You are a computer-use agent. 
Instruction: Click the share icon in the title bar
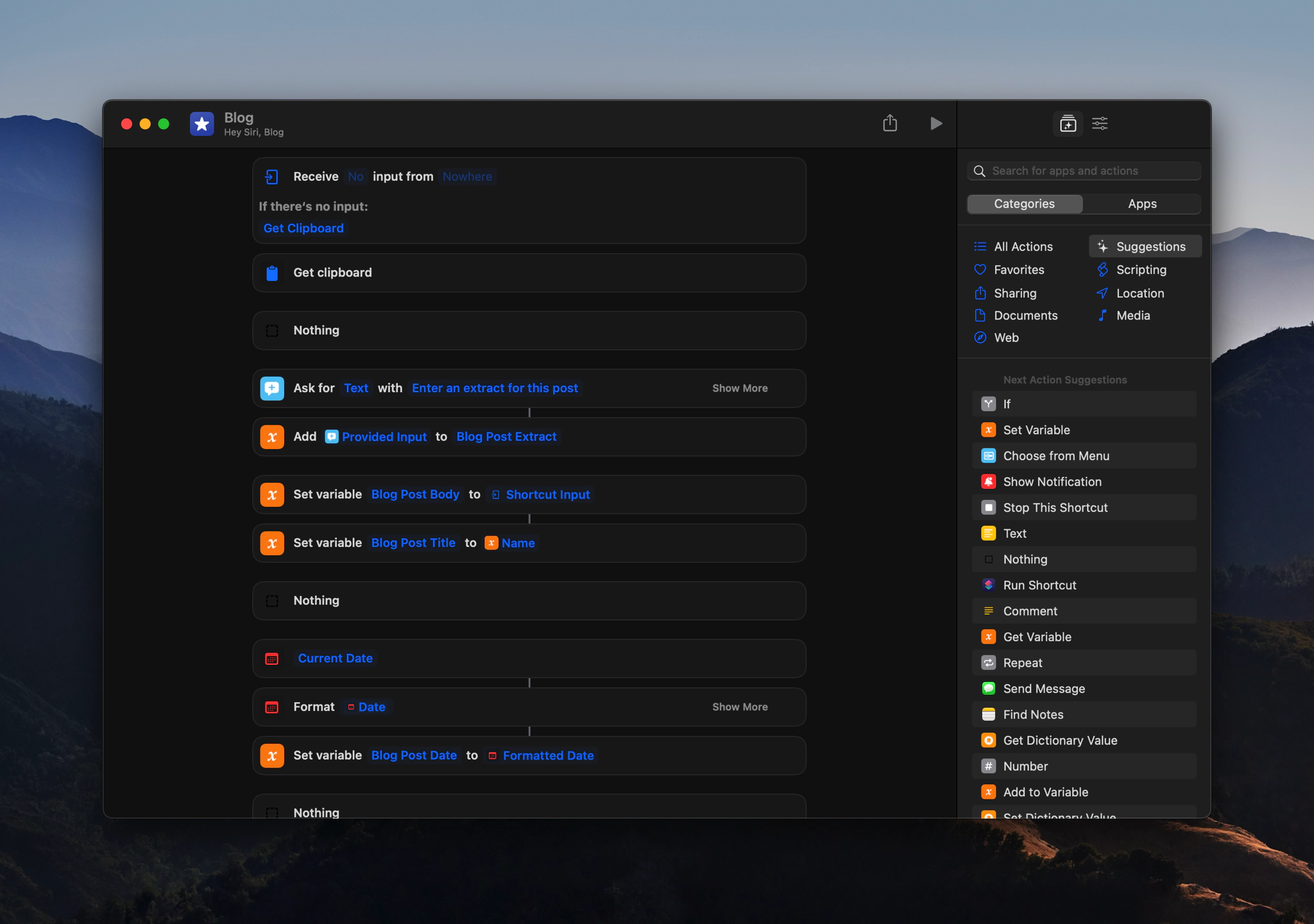coord(890,123)
